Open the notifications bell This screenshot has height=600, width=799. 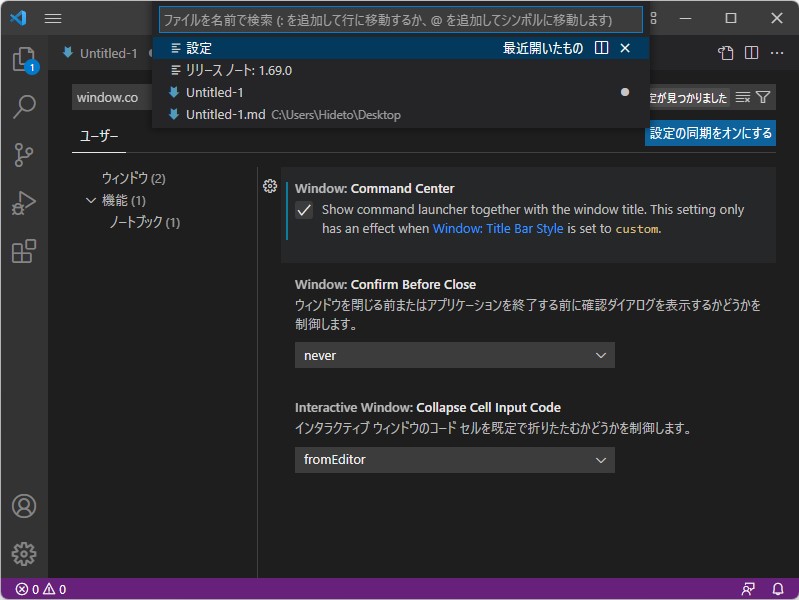pyautogui.click(x=778, y=589)
